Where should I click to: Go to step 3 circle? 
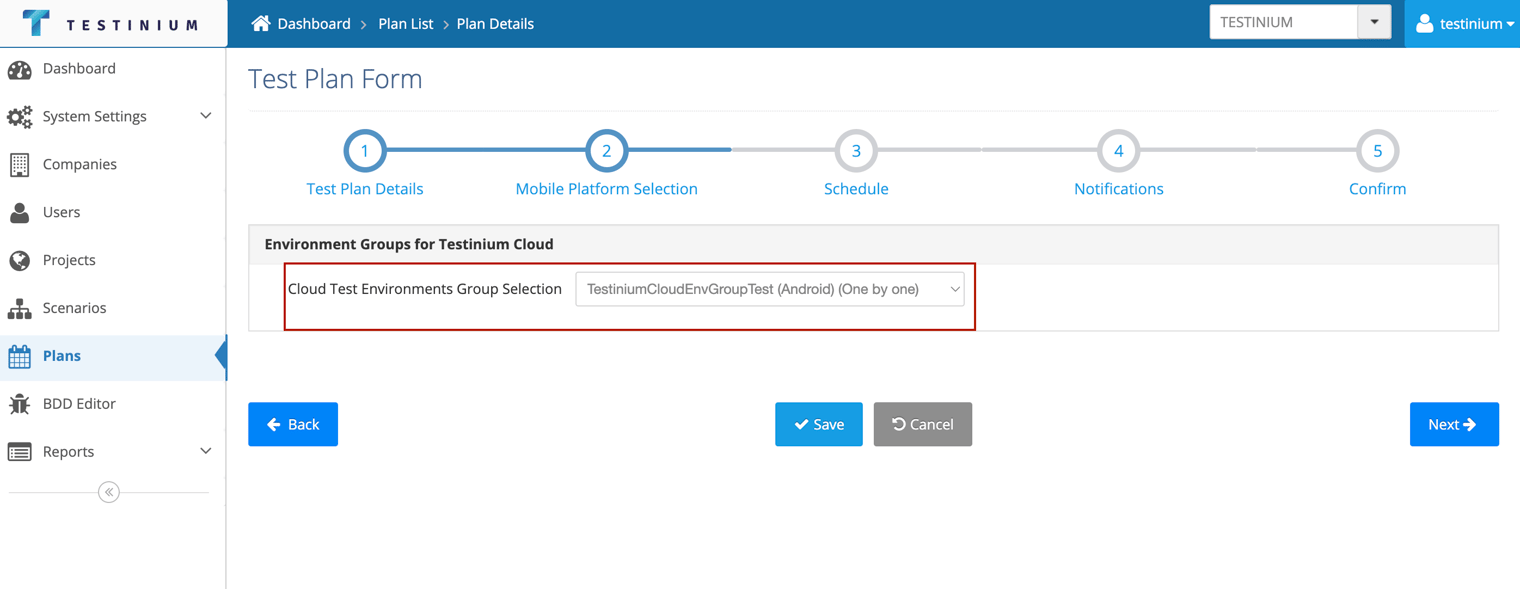856,151
